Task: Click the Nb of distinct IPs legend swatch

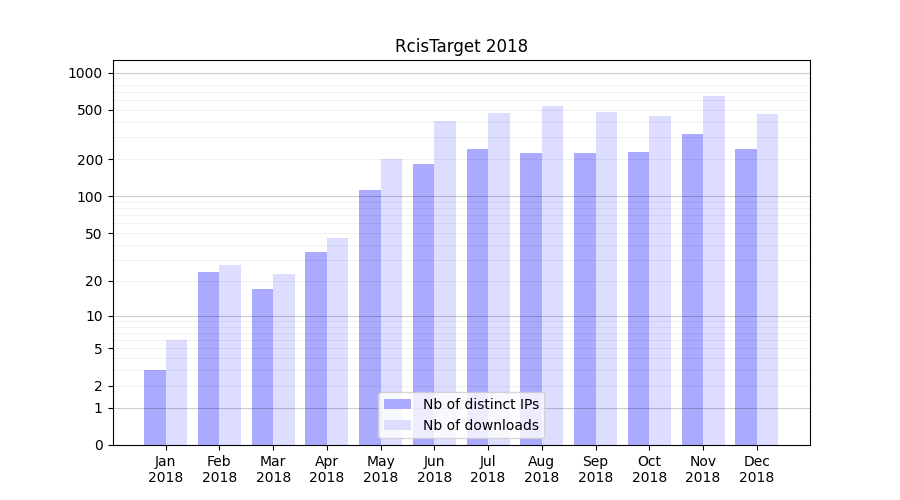Action: pos(397,404)
